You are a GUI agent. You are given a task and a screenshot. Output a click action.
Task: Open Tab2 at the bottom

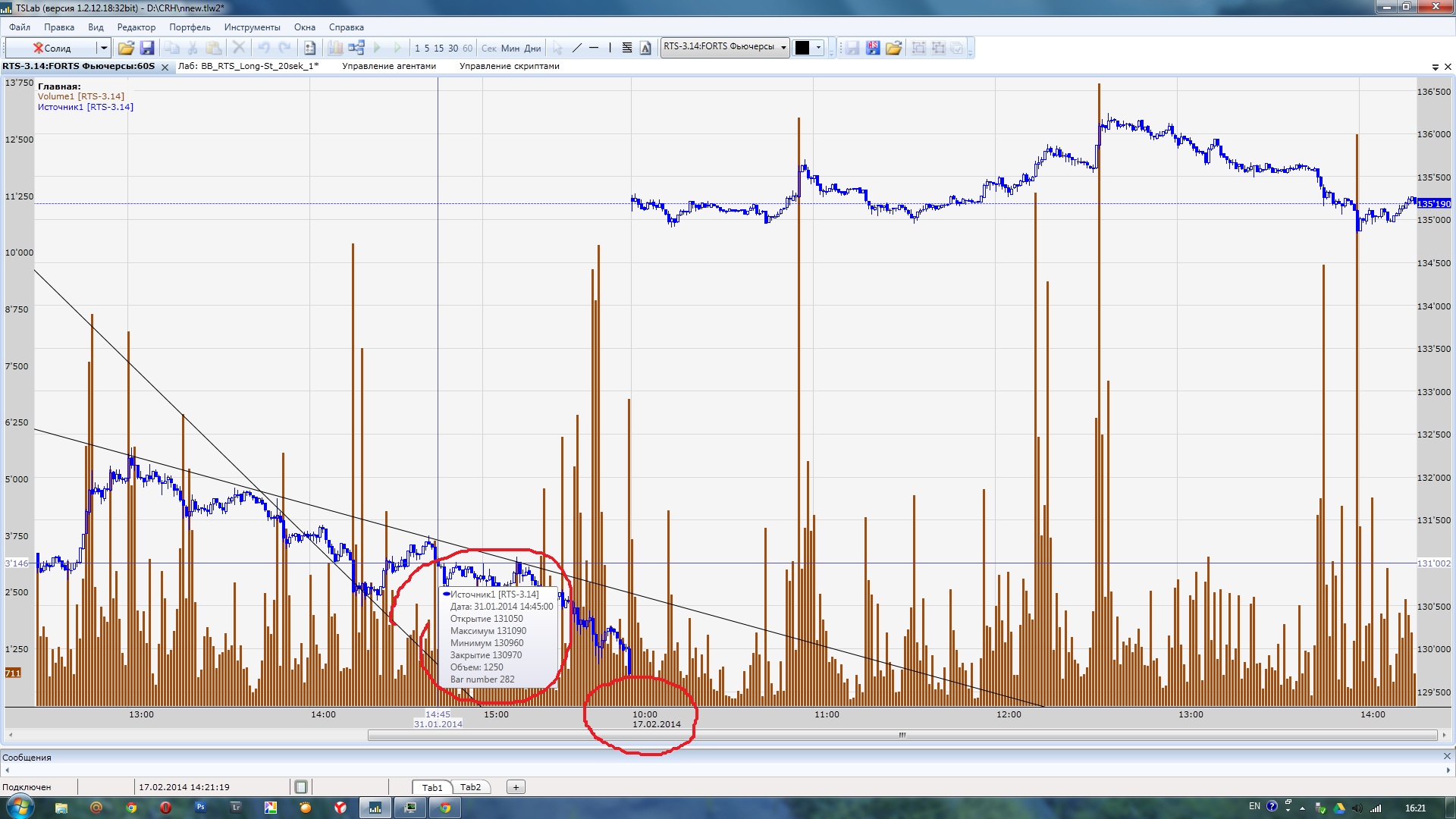coord(470,787)
